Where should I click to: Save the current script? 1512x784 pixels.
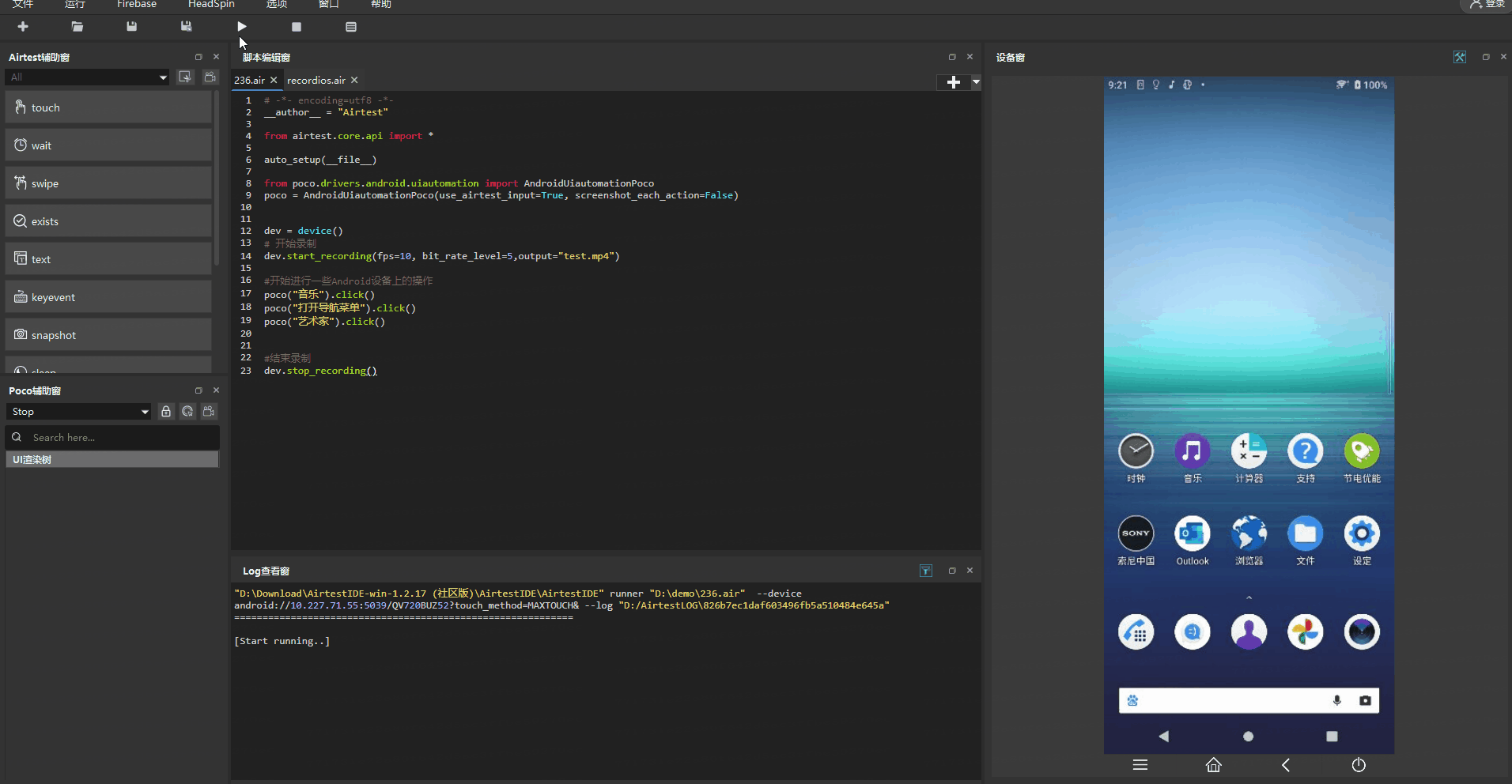(131, 26)
